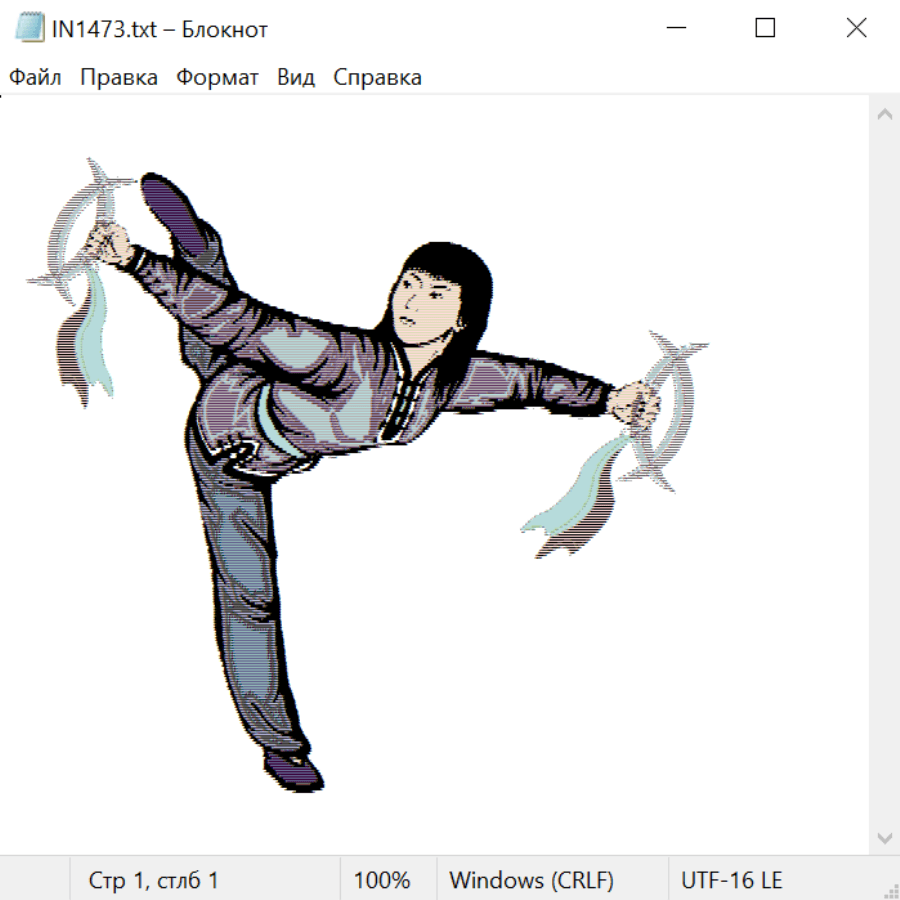The image size is (900, 900).
Task: Close the IN1473.txt Notepad window
Action: click(x=856, y=29)
